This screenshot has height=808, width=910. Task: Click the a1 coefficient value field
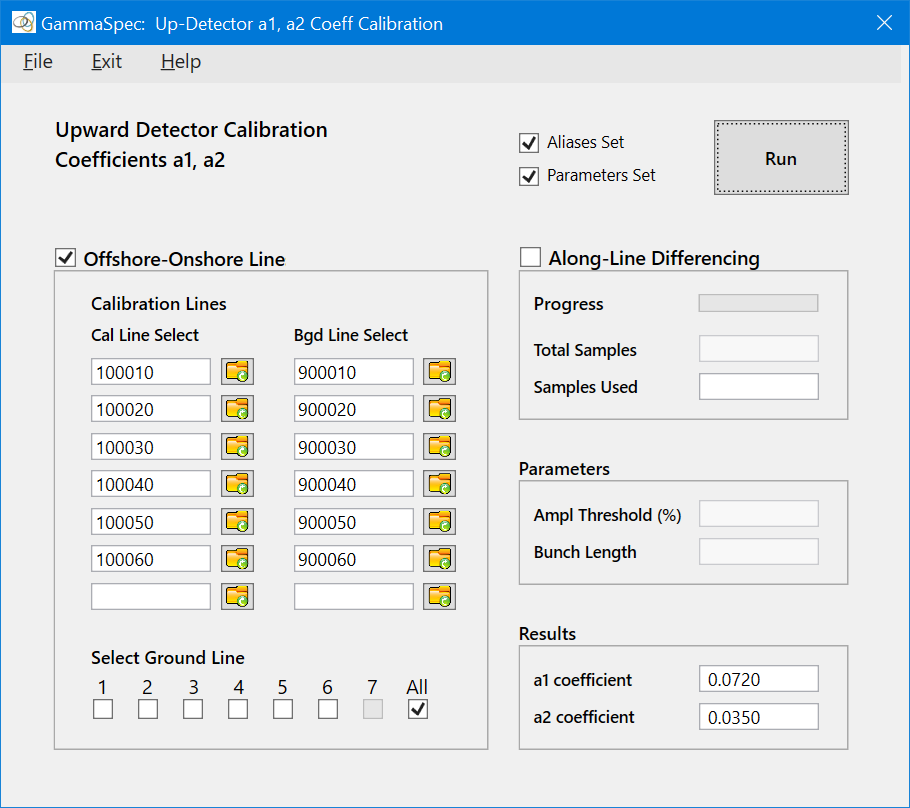click(758, 680)
